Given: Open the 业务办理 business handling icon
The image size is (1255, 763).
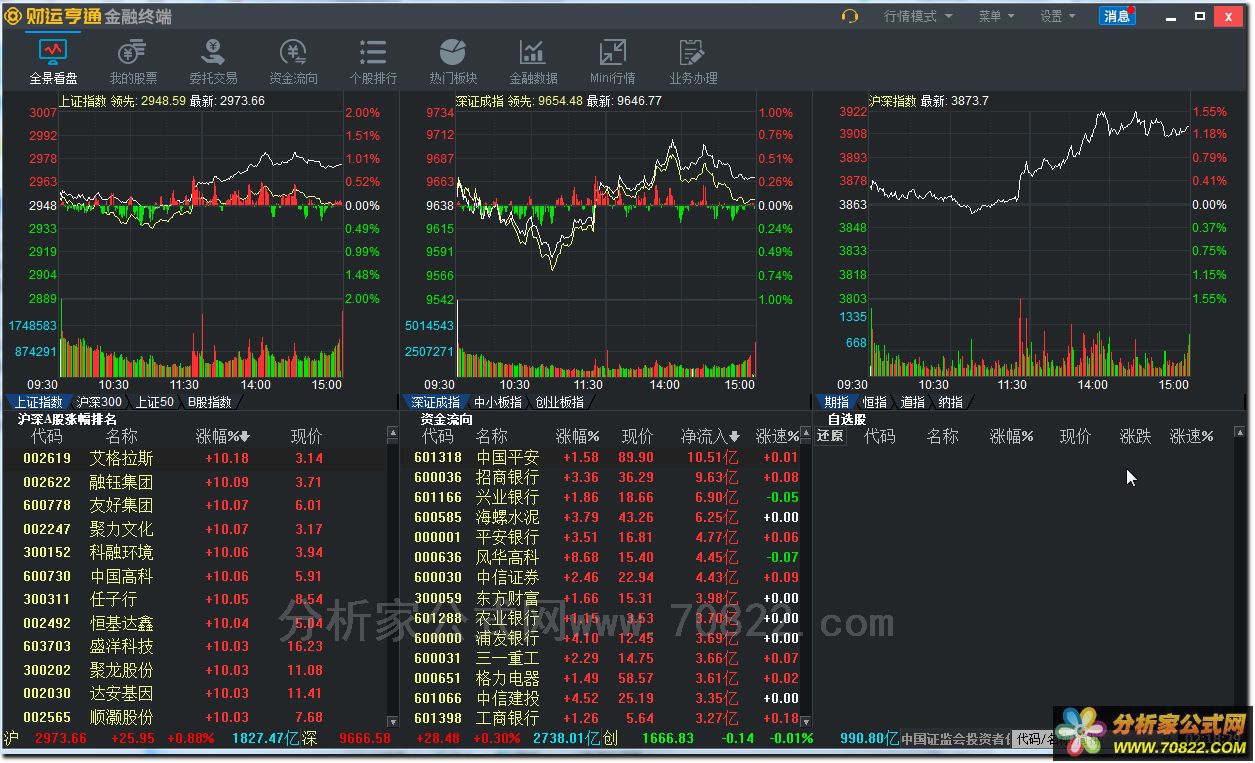Looking at the screenshot, I should pyautogui.click(x=693, y=61).
